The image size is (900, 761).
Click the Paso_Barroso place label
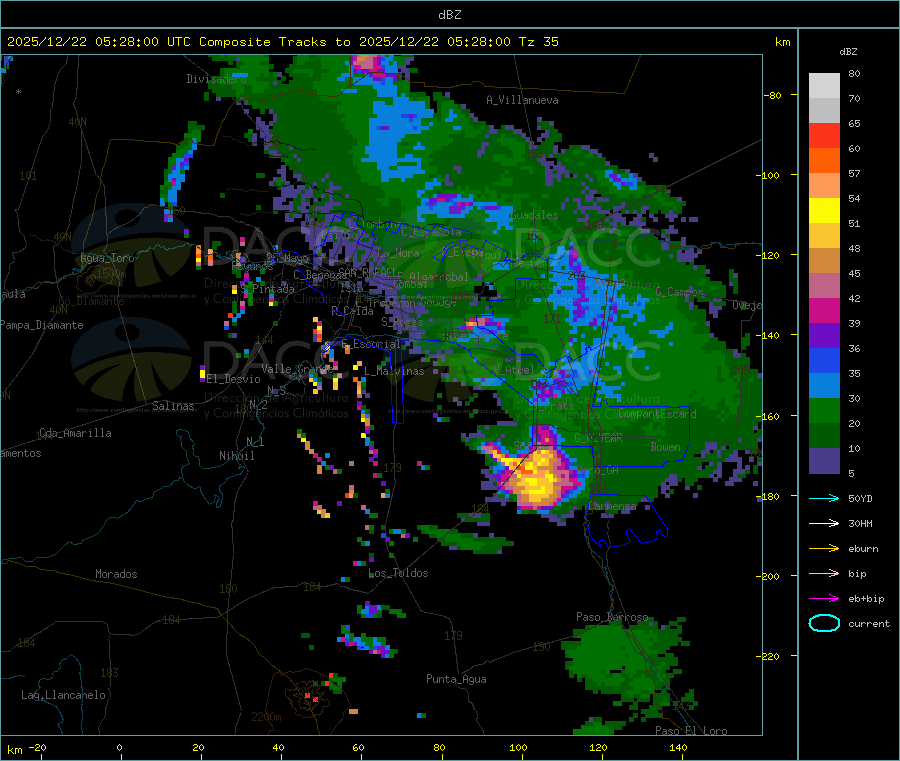612,617
